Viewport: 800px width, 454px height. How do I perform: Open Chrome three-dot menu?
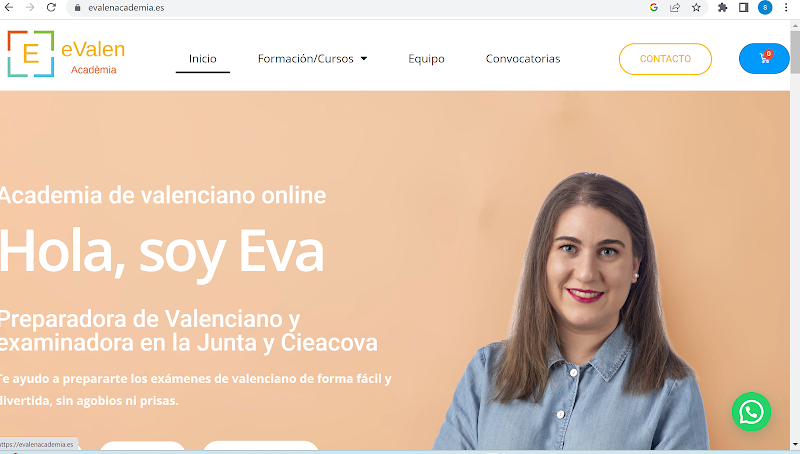[786, 8]
